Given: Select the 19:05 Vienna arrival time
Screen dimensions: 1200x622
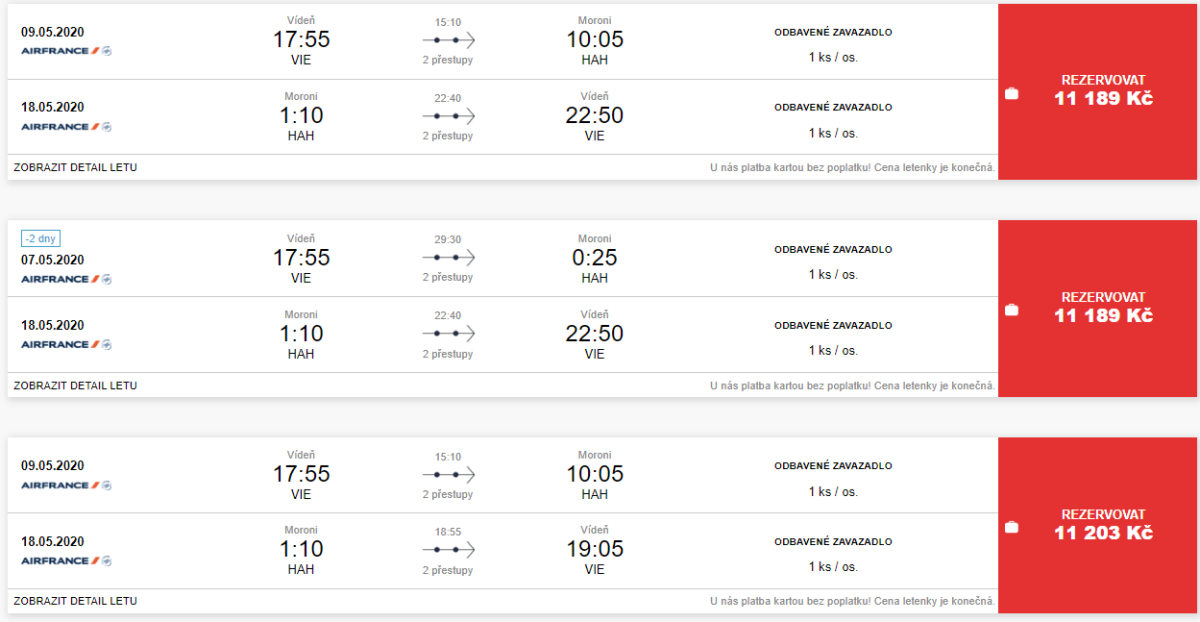Looking at the screenshot, I should (594, 549).
